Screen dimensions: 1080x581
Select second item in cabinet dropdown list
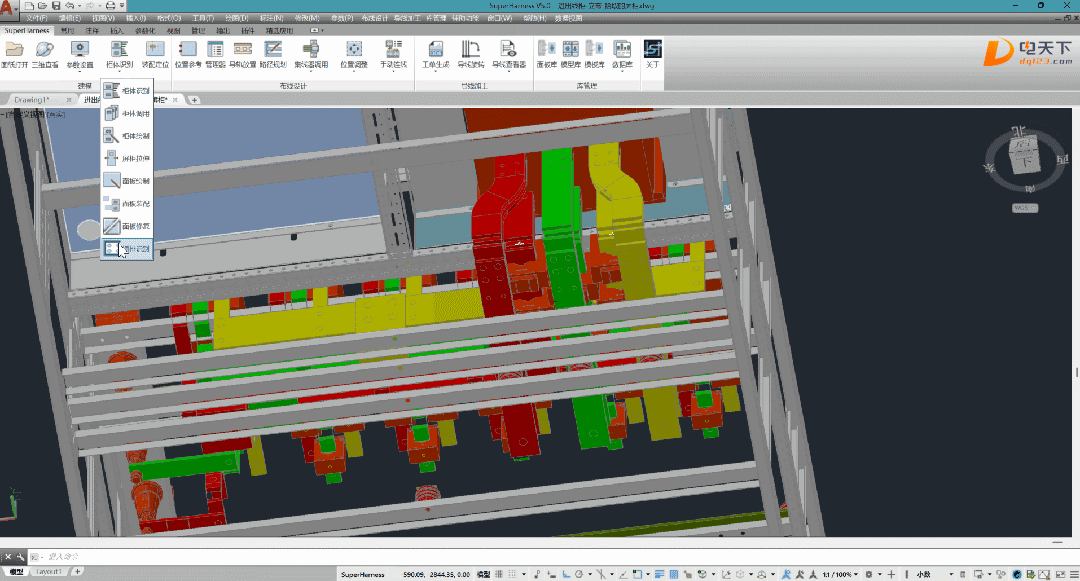coord(127,114)
